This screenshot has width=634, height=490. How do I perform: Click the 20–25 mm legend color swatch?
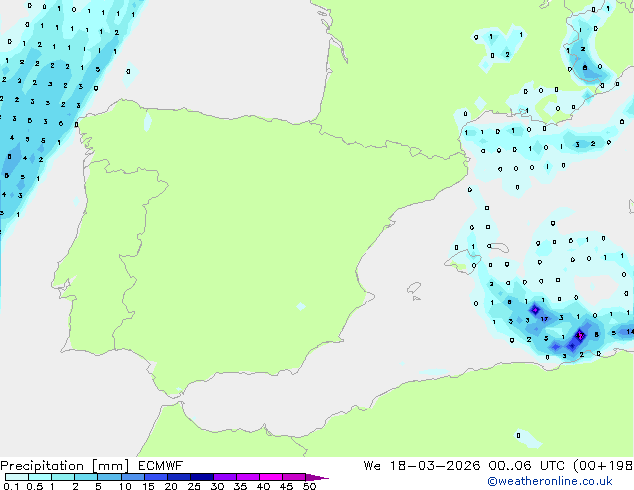(178, 477)
